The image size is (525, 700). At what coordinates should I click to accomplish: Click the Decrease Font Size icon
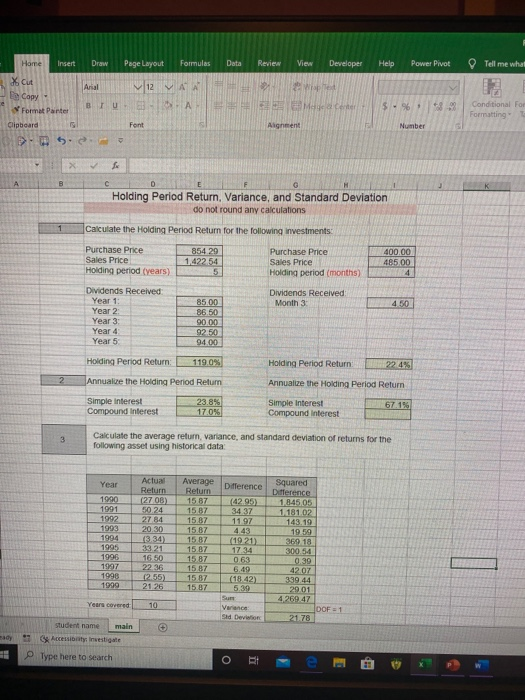tap(196, 87)
